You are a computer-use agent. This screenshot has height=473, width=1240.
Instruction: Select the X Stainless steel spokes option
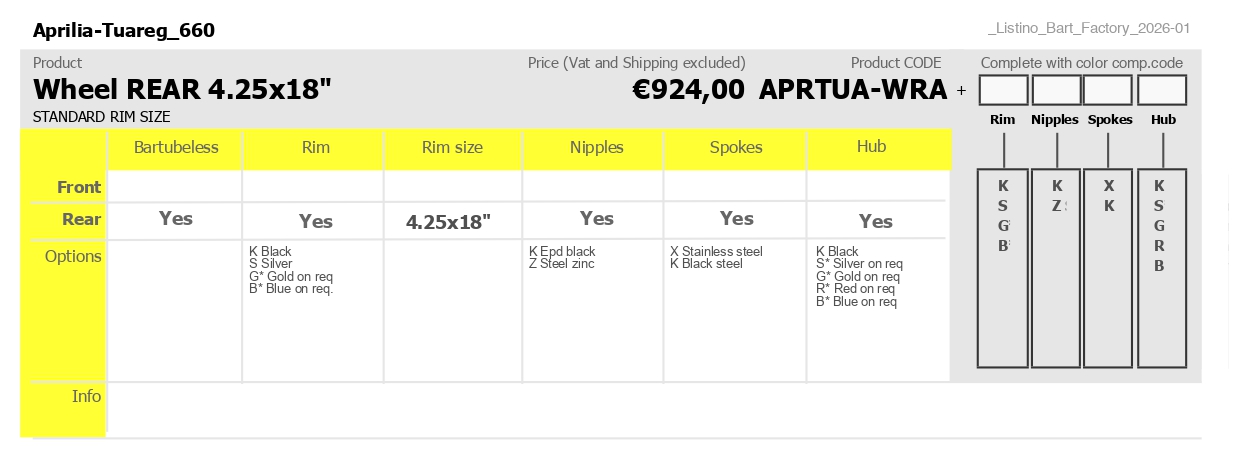(716, 252)
